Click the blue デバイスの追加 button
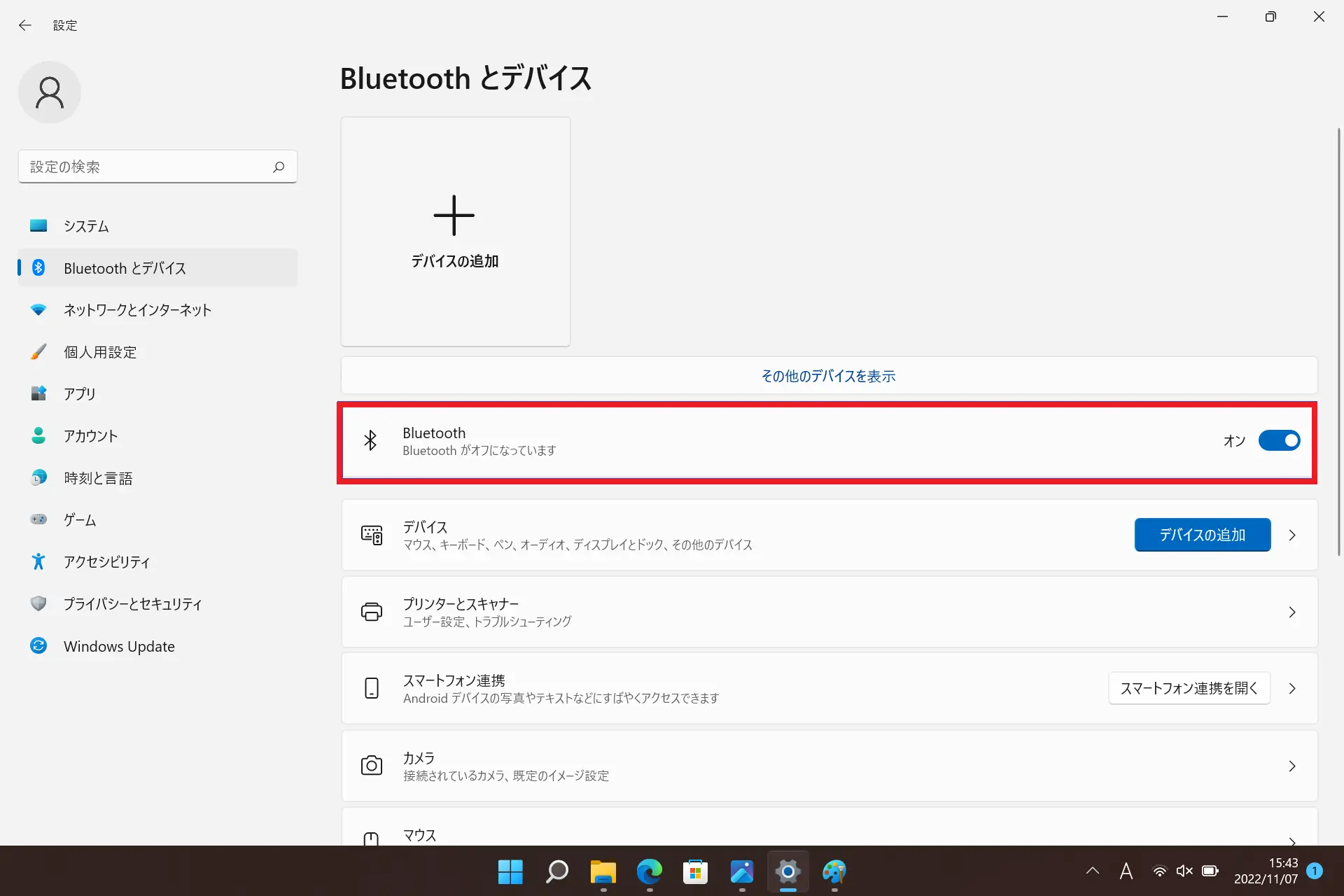Viewport: 1344px width, 896px height. click(1202, 535)
